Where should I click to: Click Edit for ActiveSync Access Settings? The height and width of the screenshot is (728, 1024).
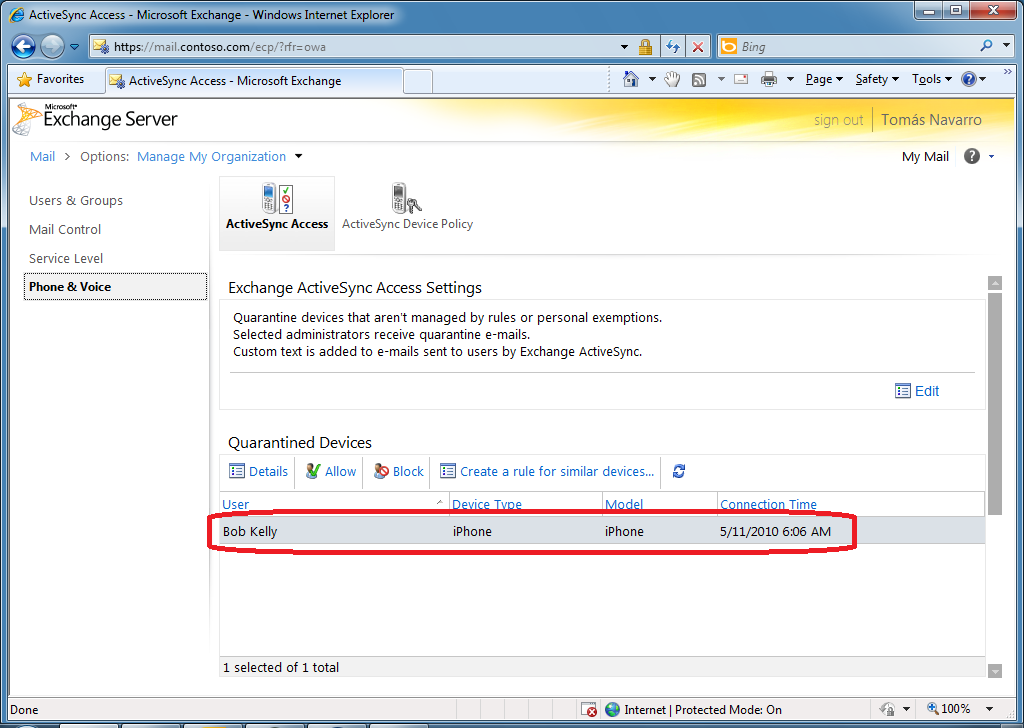tap(917, 391)
